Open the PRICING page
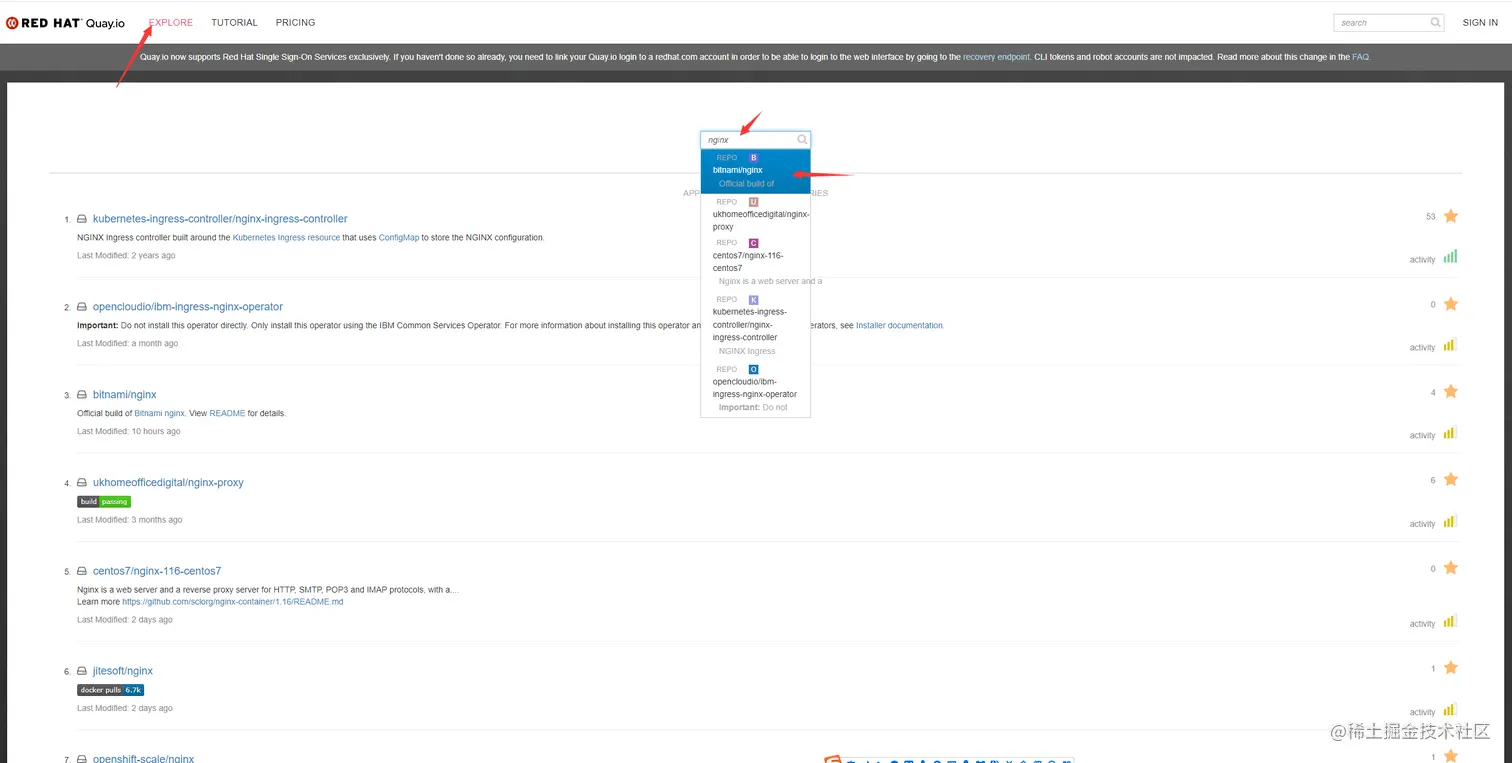The image size is (1512, 763). coord(295,22)
